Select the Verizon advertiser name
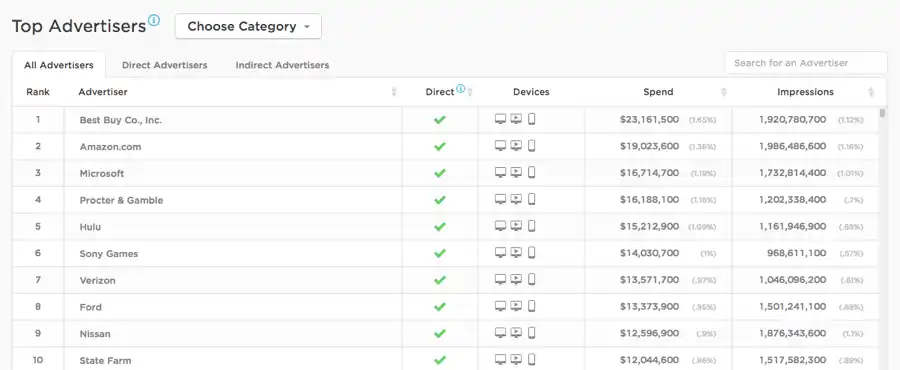 pyautogui.click(x=98, y=280)
